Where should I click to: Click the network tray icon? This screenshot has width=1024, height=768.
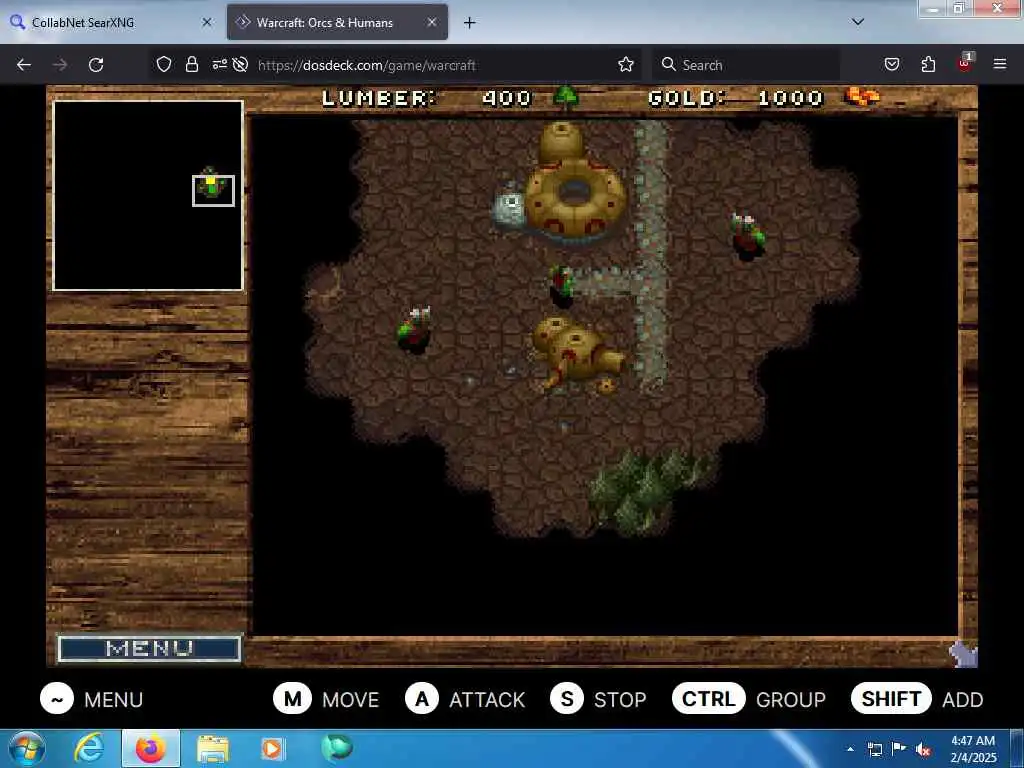[x=875, y=749]
